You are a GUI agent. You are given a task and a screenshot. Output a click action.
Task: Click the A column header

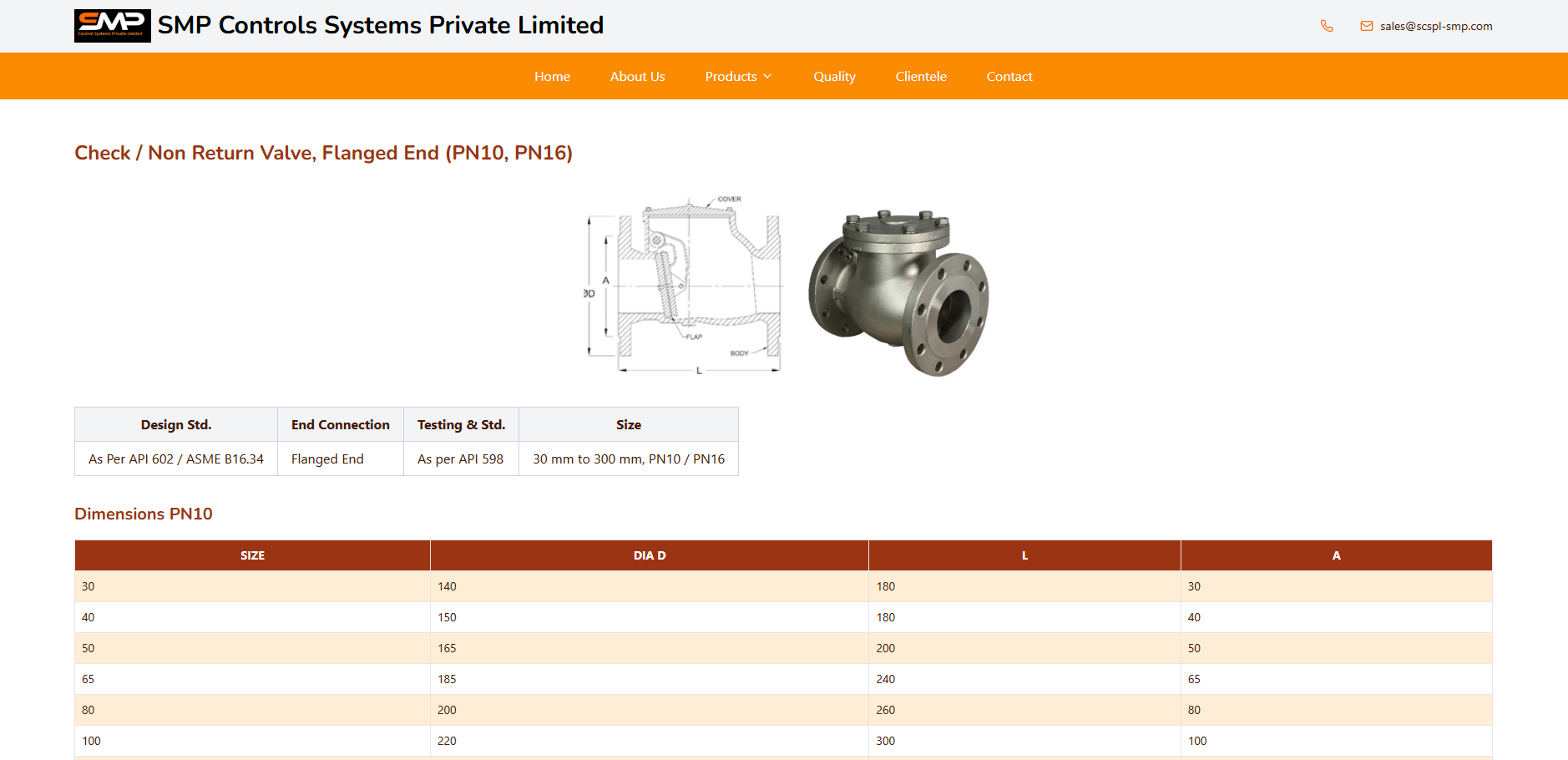point(1336,555)
